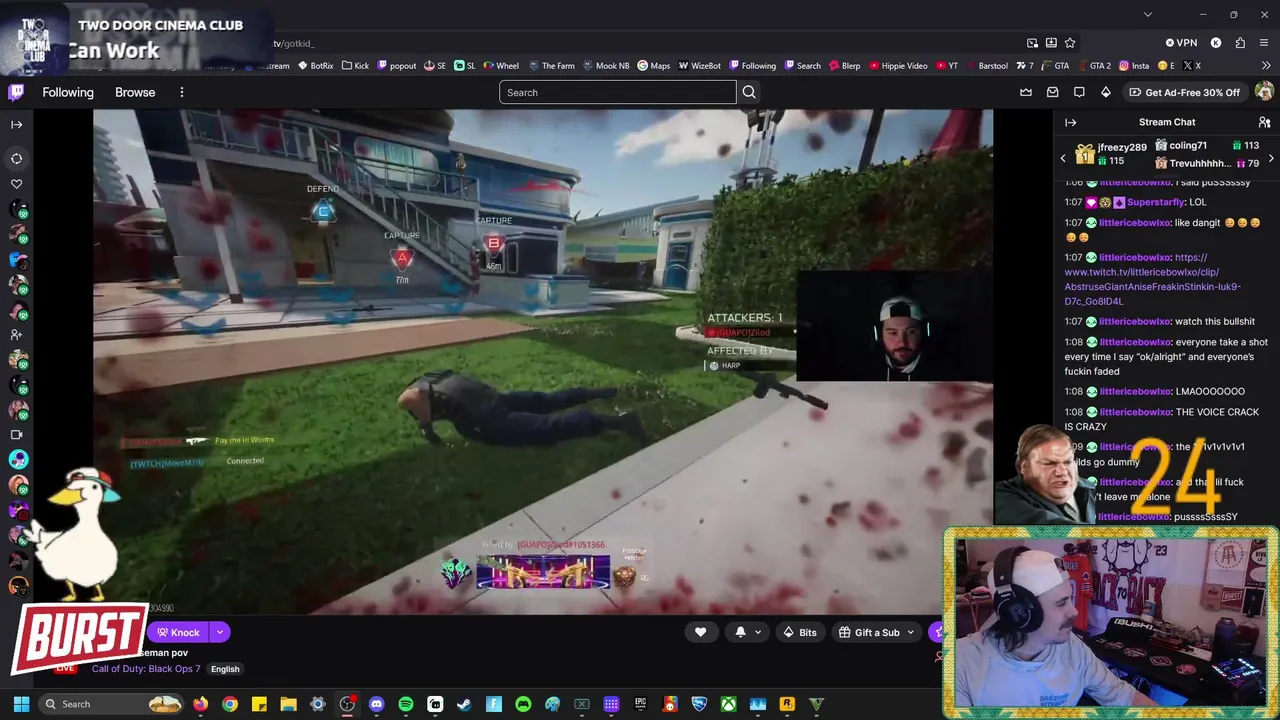Open Discord from the taskbar

pos(376,704)
